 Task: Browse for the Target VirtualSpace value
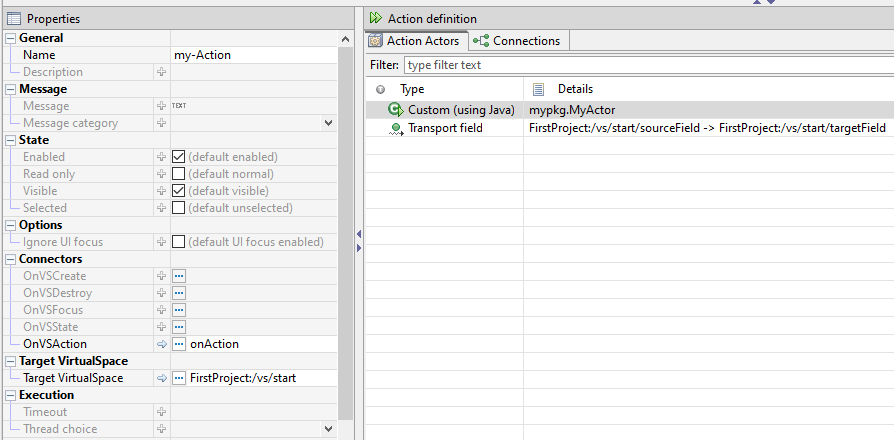coord(179,378)
